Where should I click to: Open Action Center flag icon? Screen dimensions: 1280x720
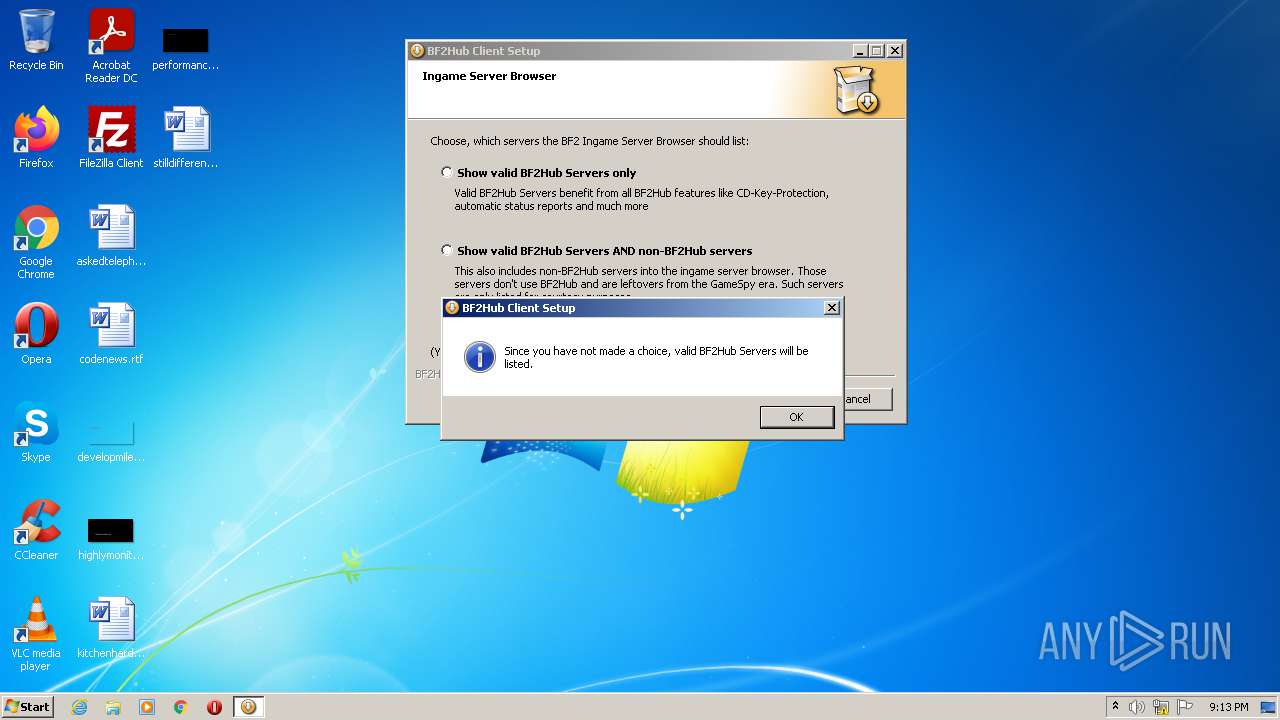click(1185, 707)
